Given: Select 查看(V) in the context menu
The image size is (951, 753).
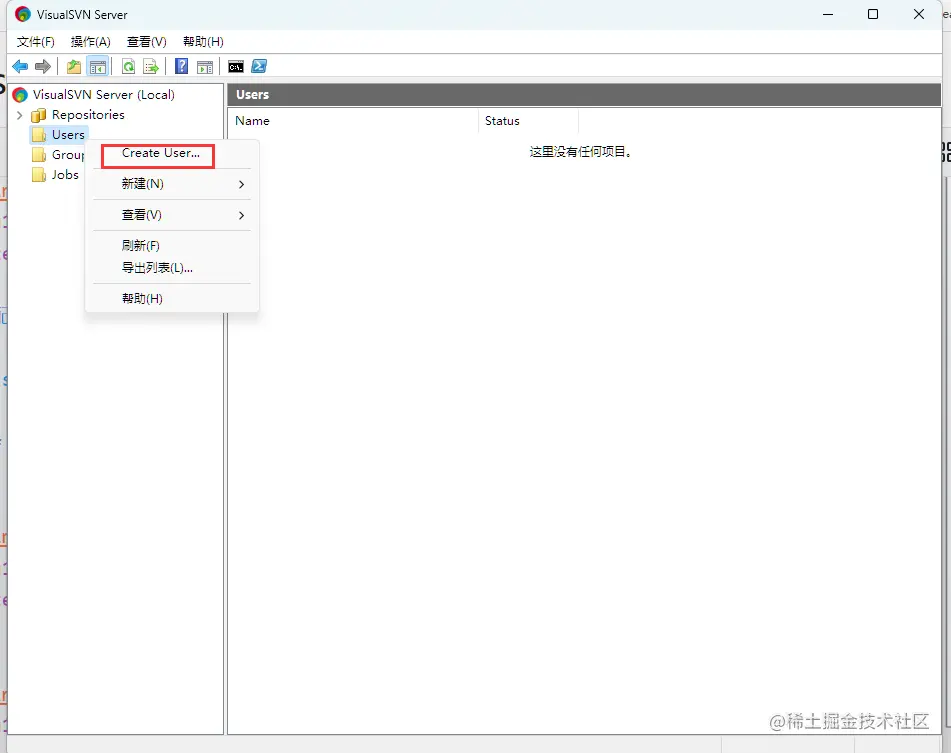Looking at the screenshot, I should point(172,215).
